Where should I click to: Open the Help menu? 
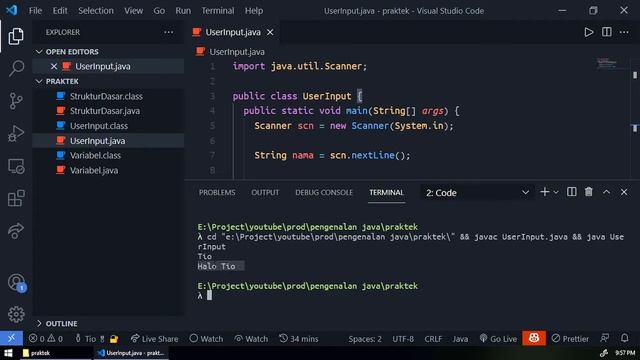[x=254, y=11]
